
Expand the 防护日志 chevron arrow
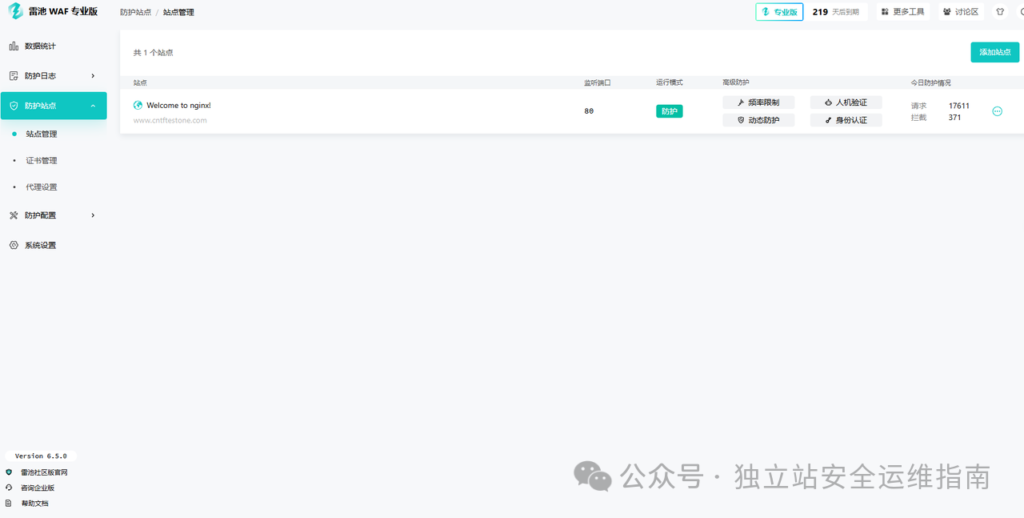pos(93,76)
